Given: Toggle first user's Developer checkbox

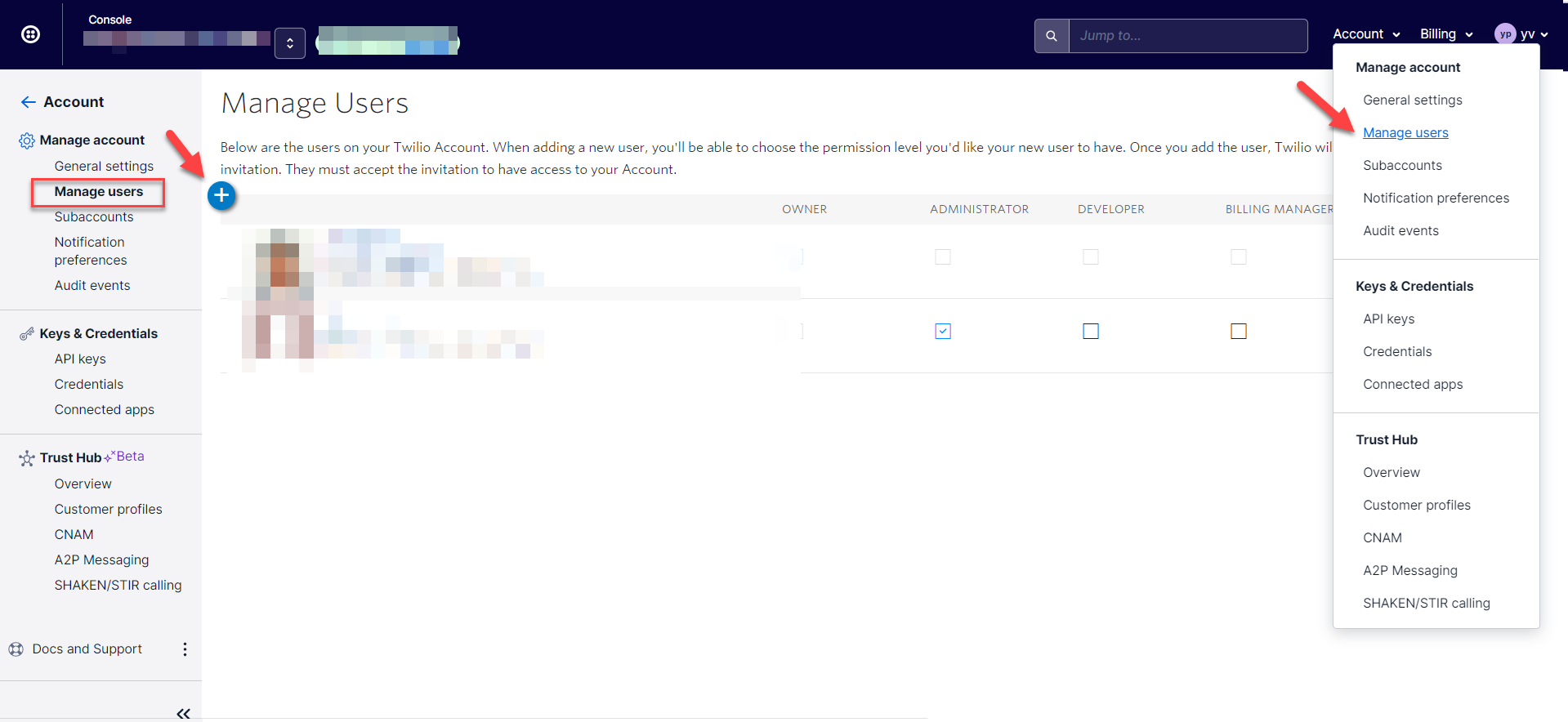Looking at the screenshot, I should pyautogui.click(x=1091, y=257).
